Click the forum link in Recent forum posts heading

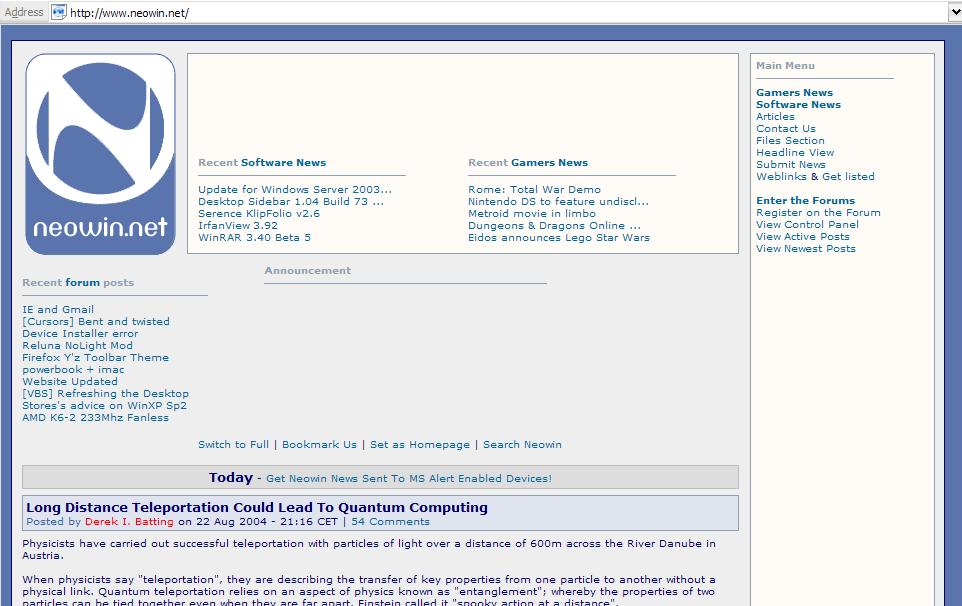pyautogui.click(x=82, y=283)
